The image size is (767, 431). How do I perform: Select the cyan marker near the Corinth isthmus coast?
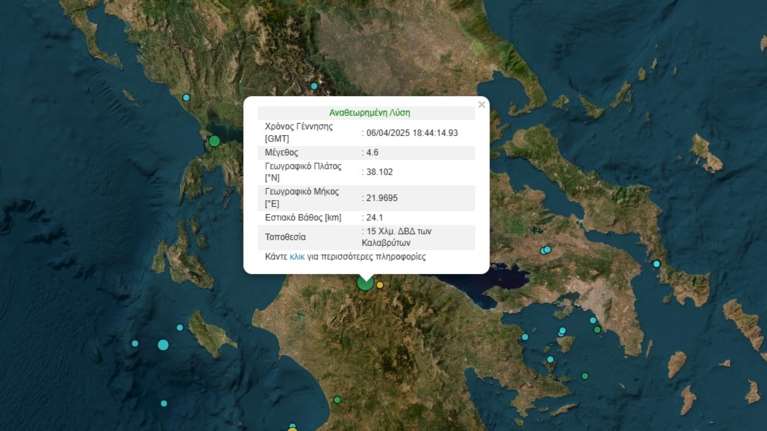(x=525, y=337)
